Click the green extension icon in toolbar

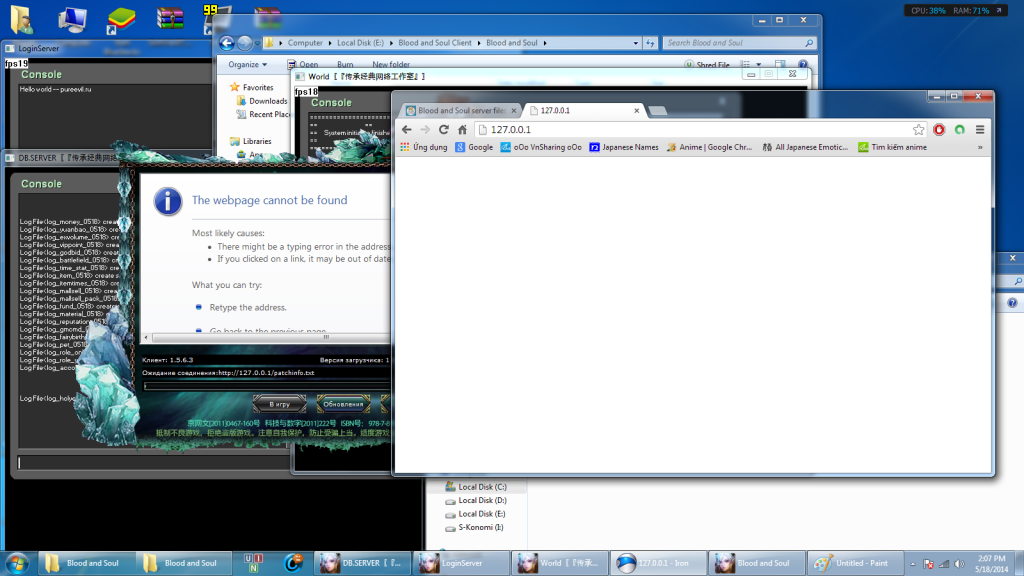pos(960,130)
